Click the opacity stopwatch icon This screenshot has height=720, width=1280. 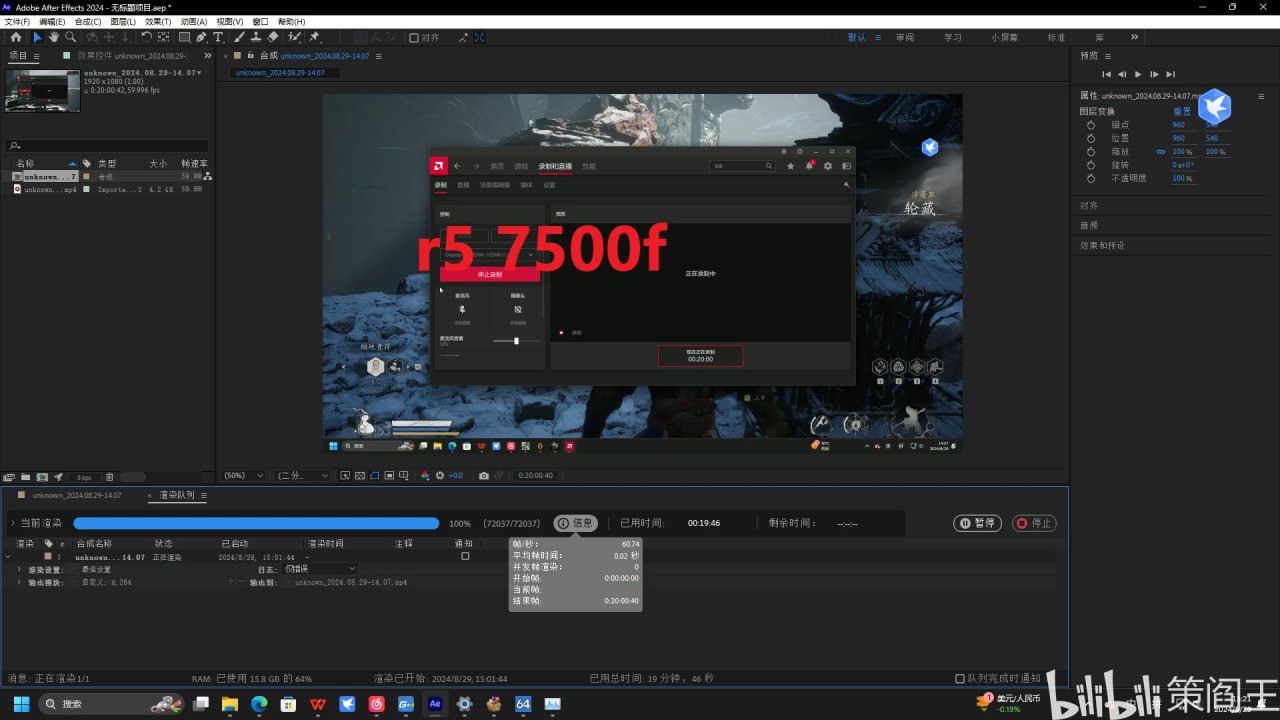[x=1091, y=178]
